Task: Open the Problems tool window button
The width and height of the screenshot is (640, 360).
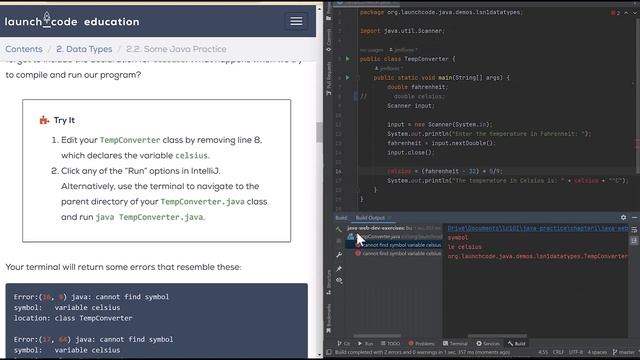Action: (422, 344)
